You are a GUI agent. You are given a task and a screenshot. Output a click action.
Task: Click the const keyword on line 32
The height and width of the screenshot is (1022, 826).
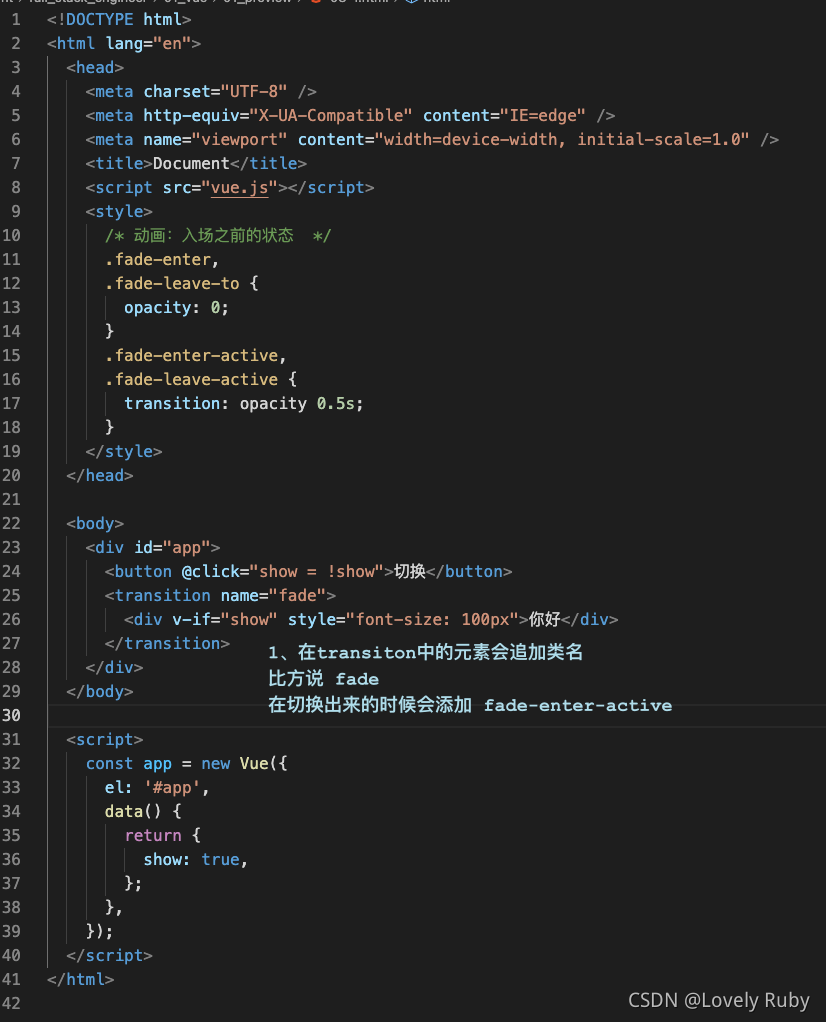point(110,764)
